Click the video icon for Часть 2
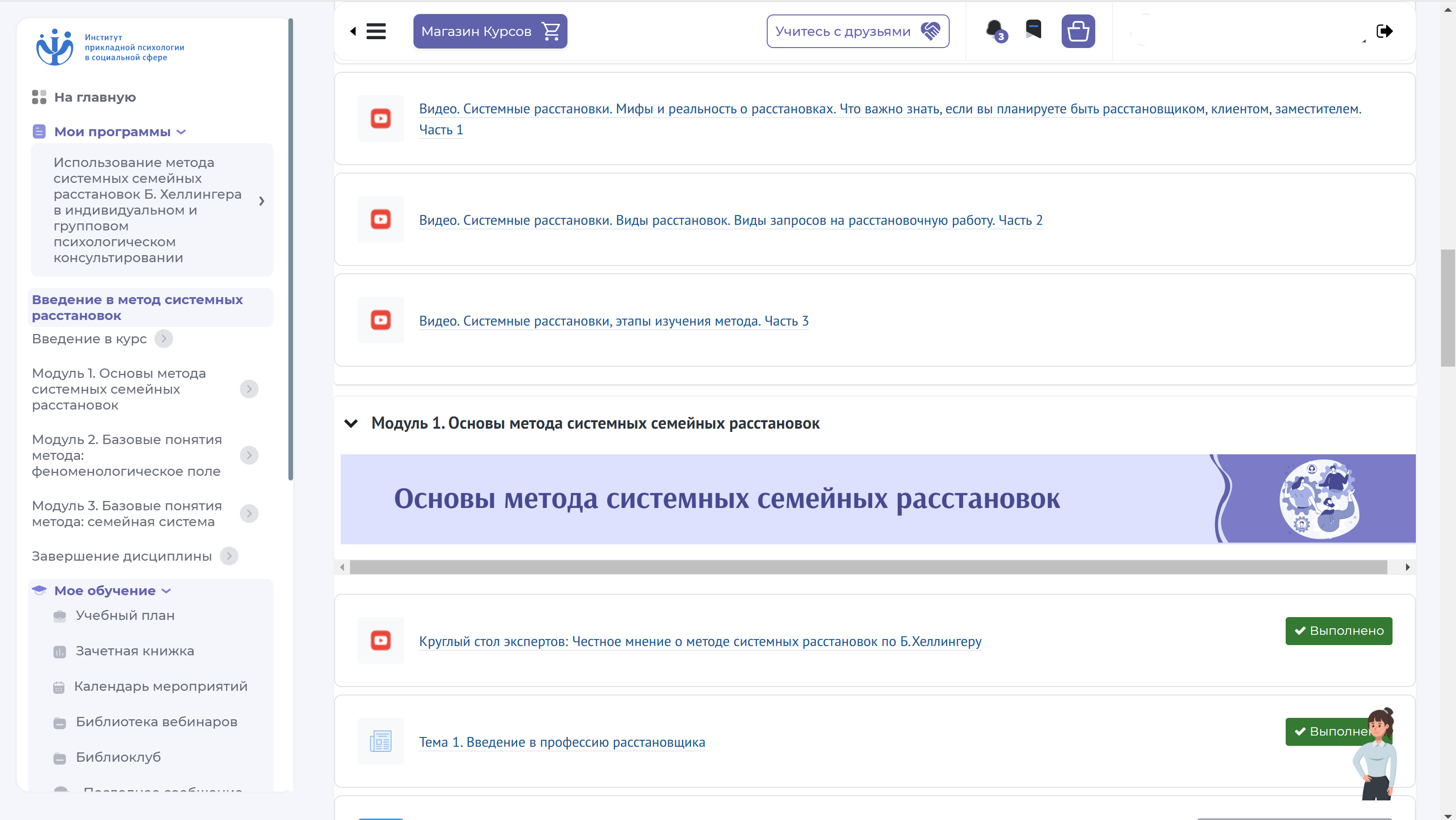1456x820 pixels. pos(380,219)
